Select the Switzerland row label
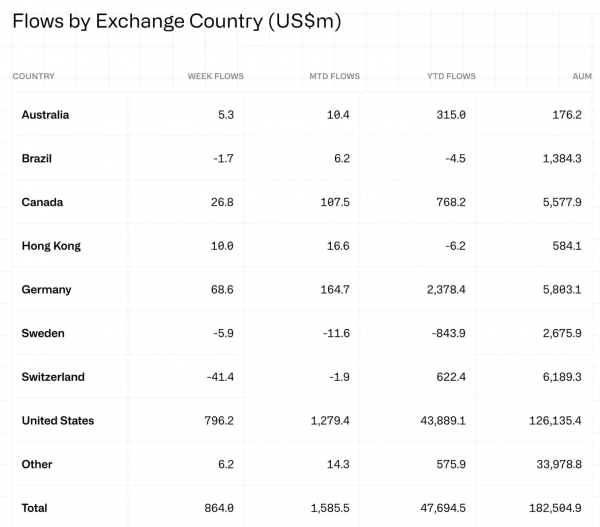This screenshot has width=600, height=527. (x=53, y=377)
